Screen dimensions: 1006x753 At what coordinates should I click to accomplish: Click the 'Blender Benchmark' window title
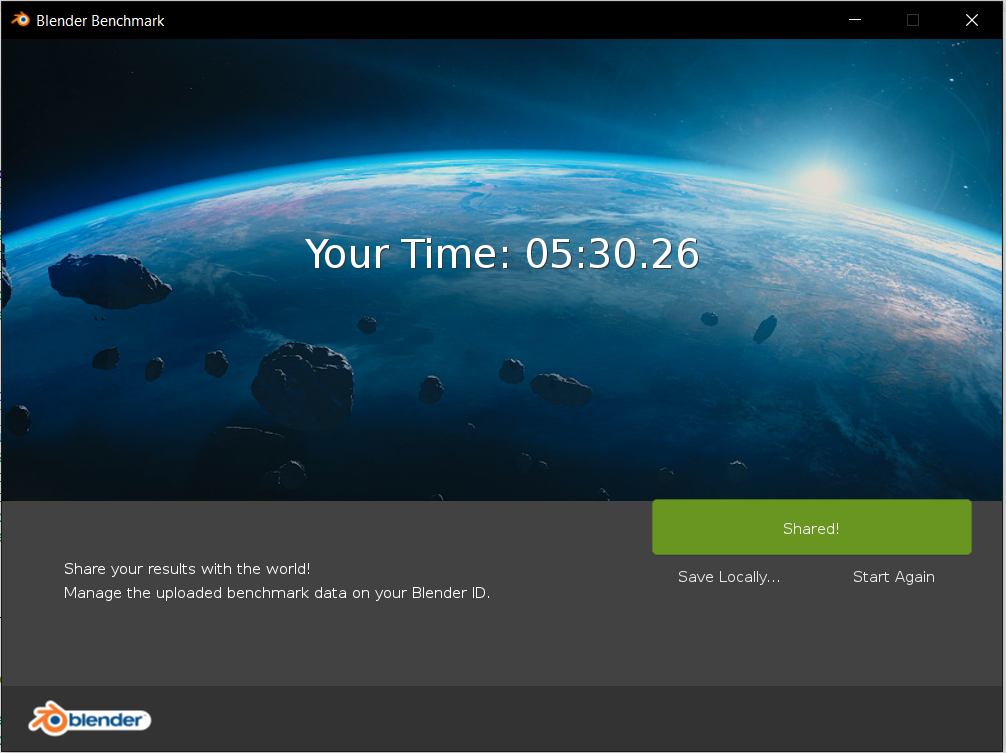point(100,21)
